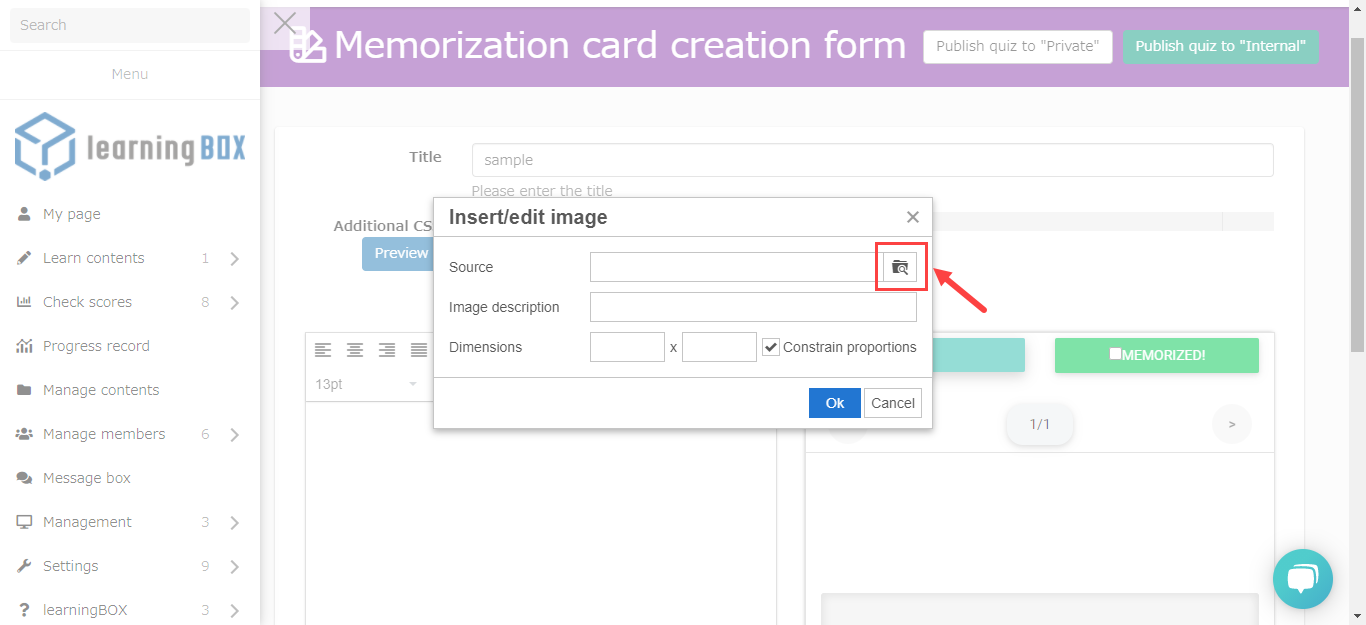
Task: Click the browse file icon next to Source
Action: (x=900, y=267)
